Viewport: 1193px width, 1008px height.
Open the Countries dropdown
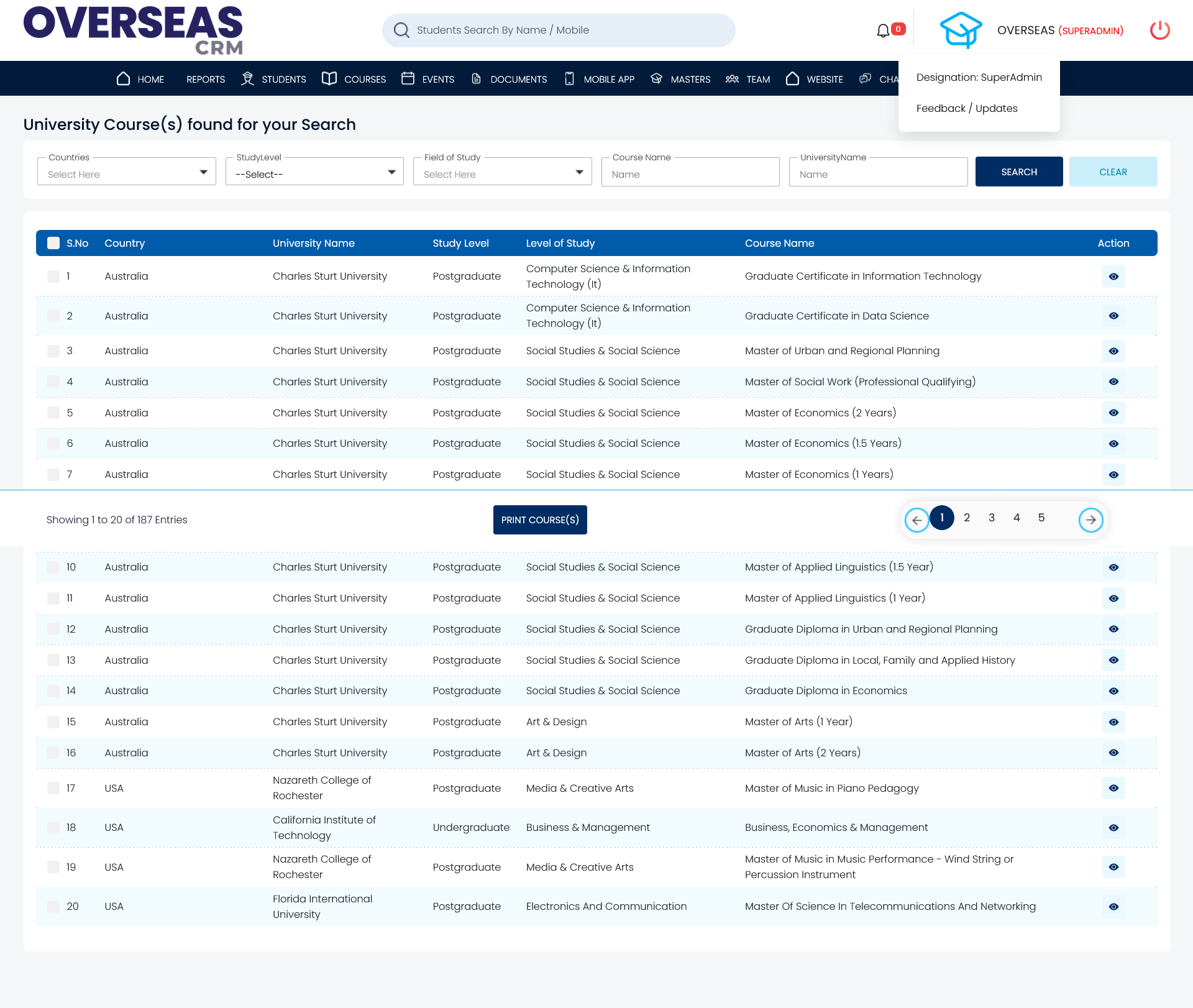[x=127, y=172]
